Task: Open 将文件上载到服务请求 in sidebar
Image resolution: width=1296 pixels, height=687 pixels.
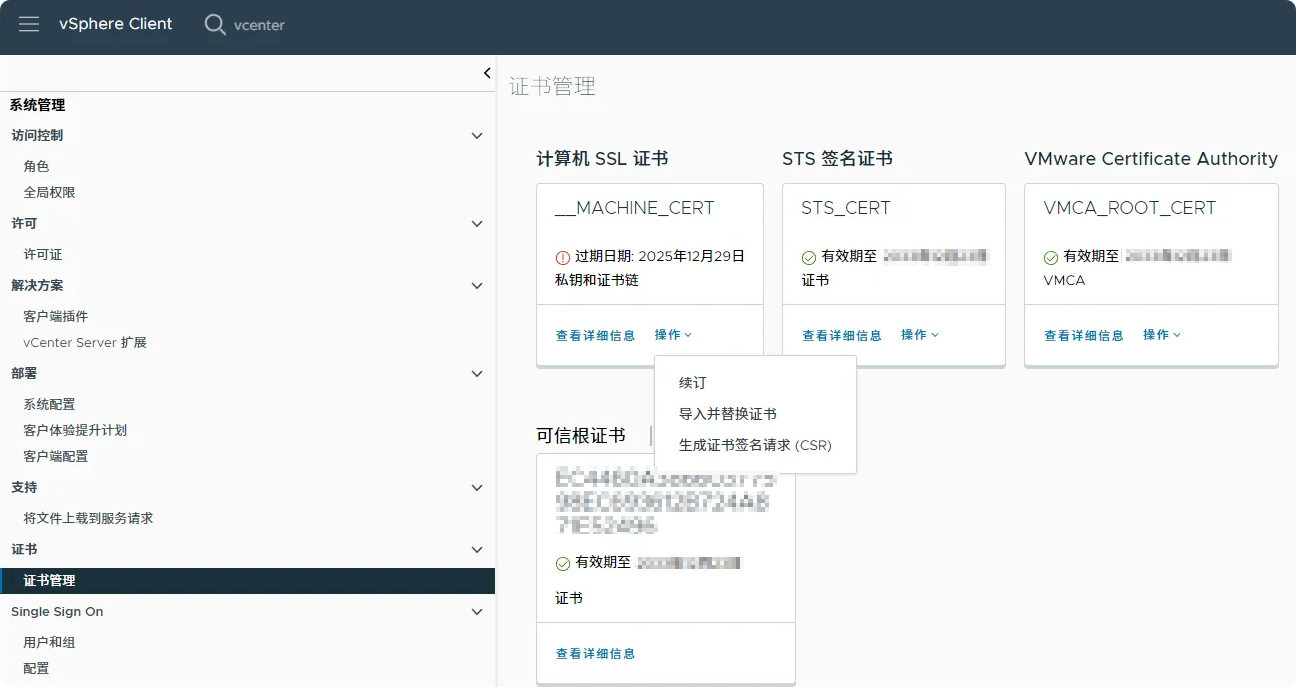Action: (88, 519)
